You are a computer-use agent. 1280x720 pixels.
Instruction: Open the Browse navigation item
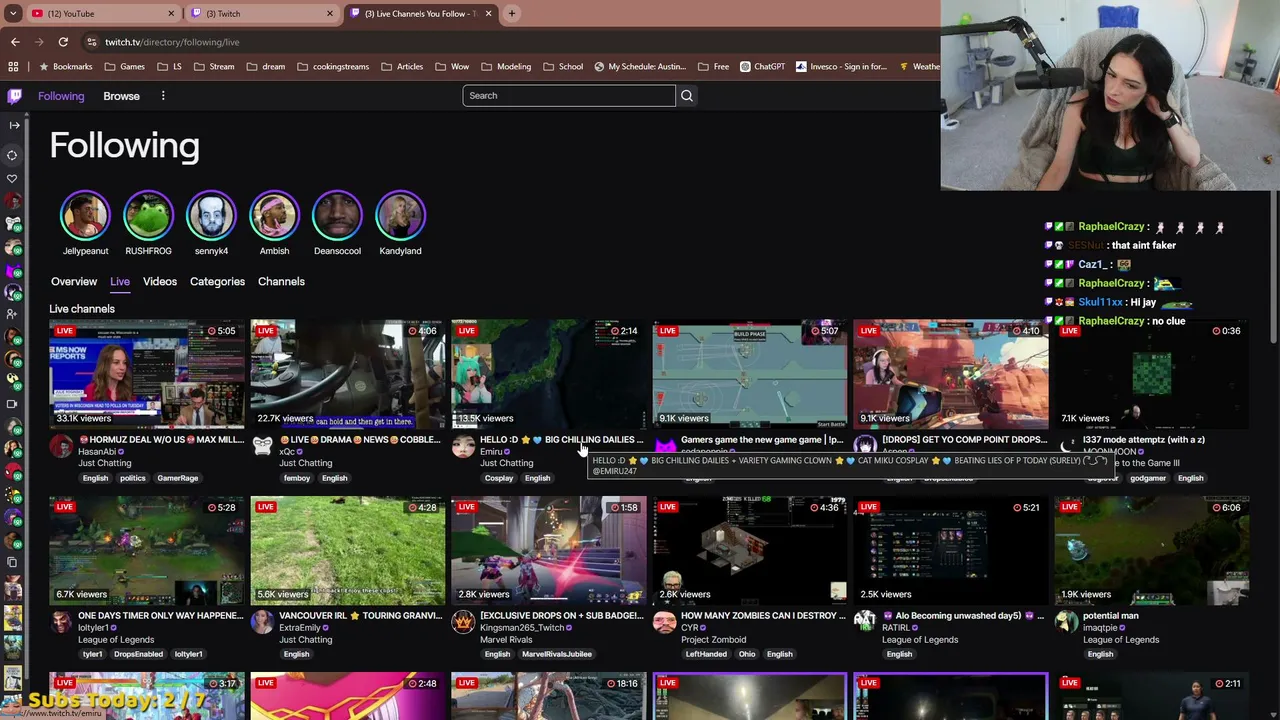click(121, 96)
